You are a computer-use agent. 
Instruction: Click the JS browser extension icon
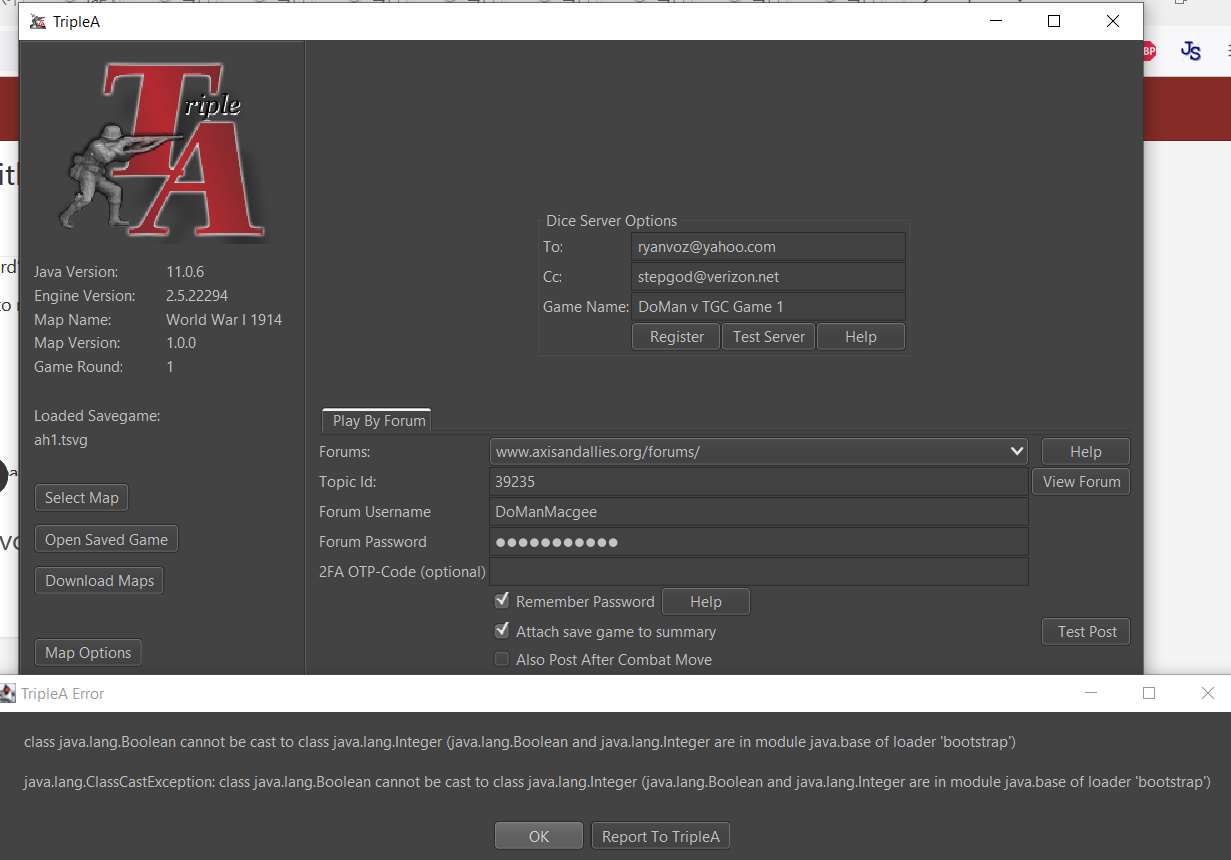point(1190,50)
